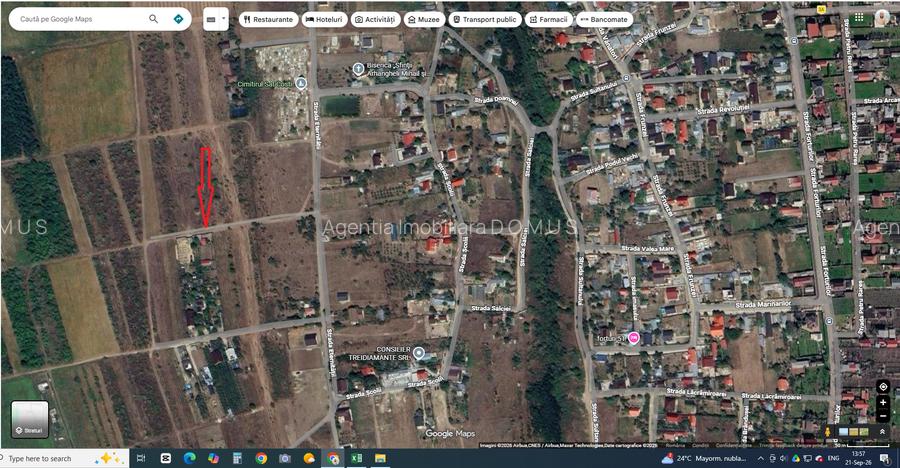Screen dimensions: 900x468
Task: Click the Strada Podul Vechi label
Action: tap(611, 164)
